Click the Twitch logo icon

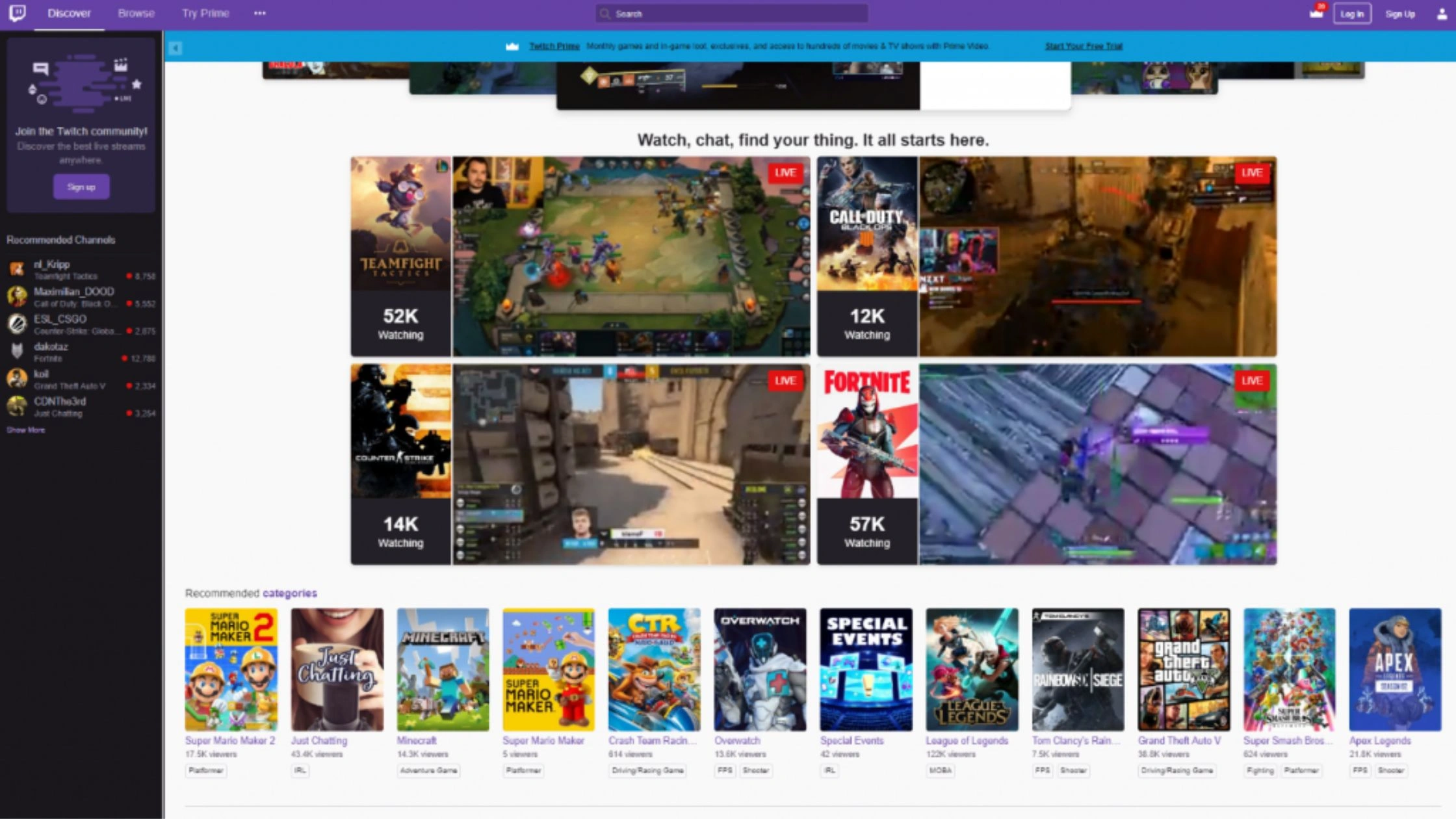(19, 13)
